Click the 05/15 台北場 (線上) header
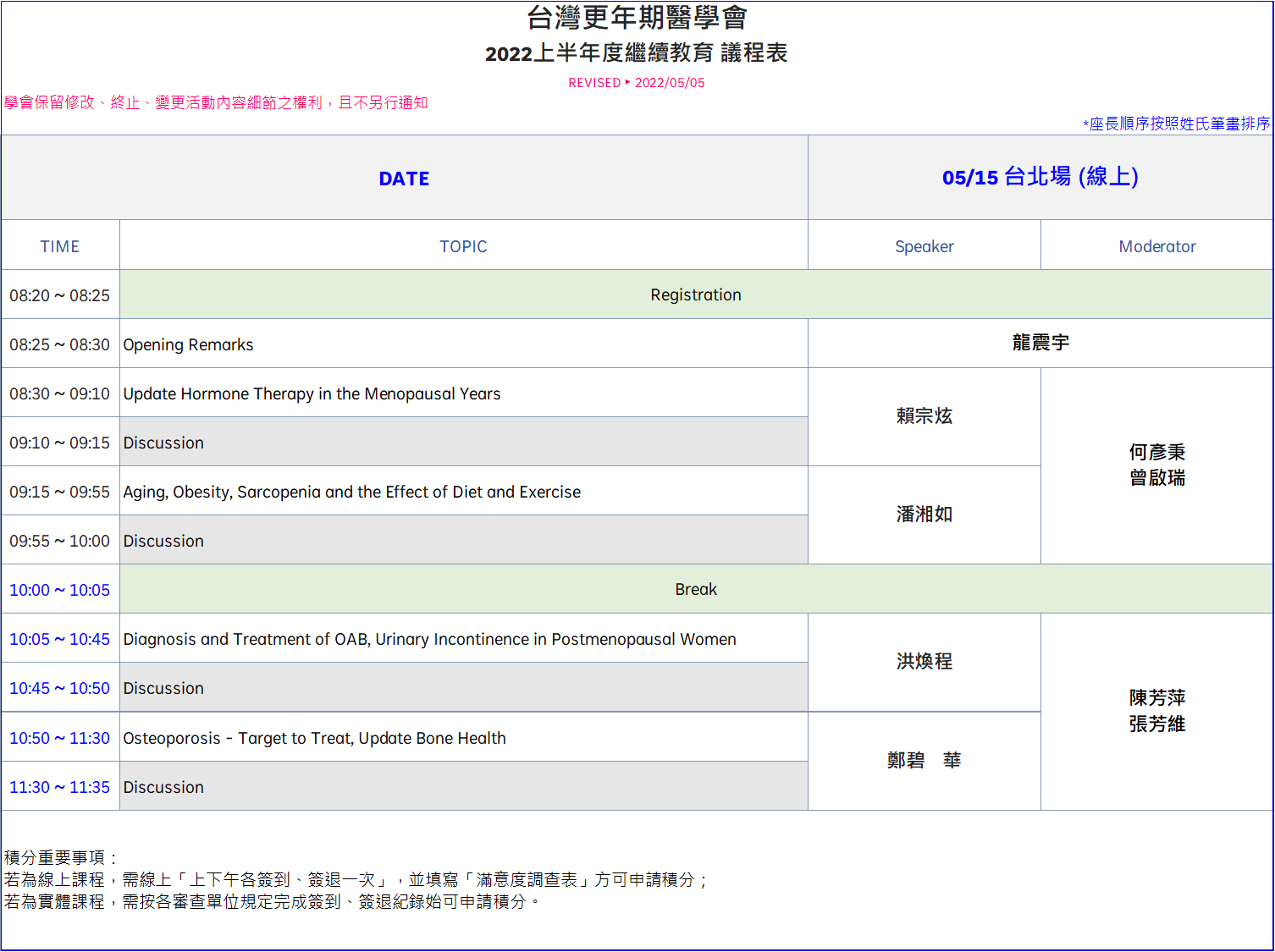Screen dimensions: 1275x952 [x=1040, y=177]
